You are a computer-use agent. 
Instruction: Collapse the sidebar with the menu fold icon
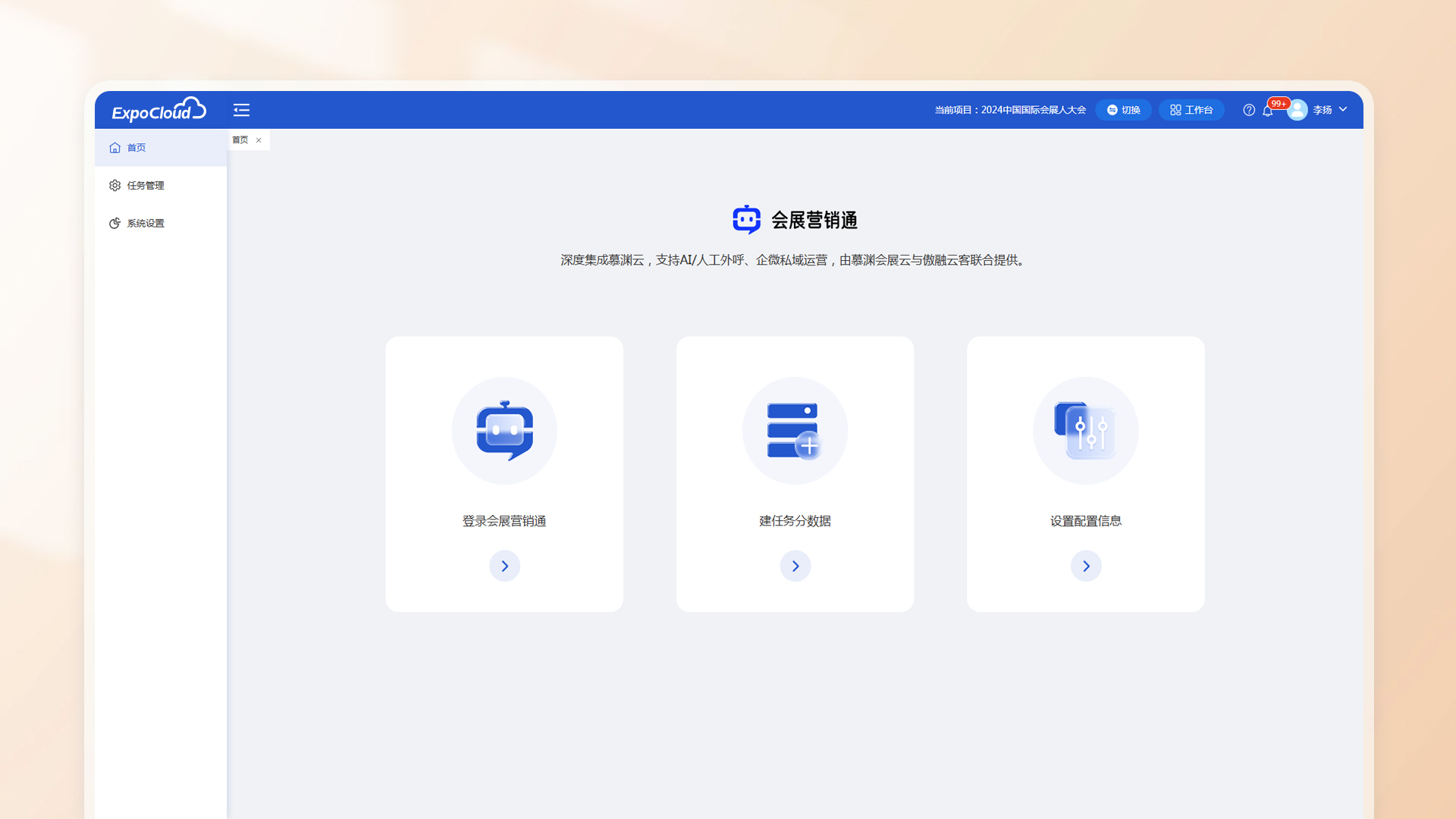pyautogui.click(x=241, y=110)
